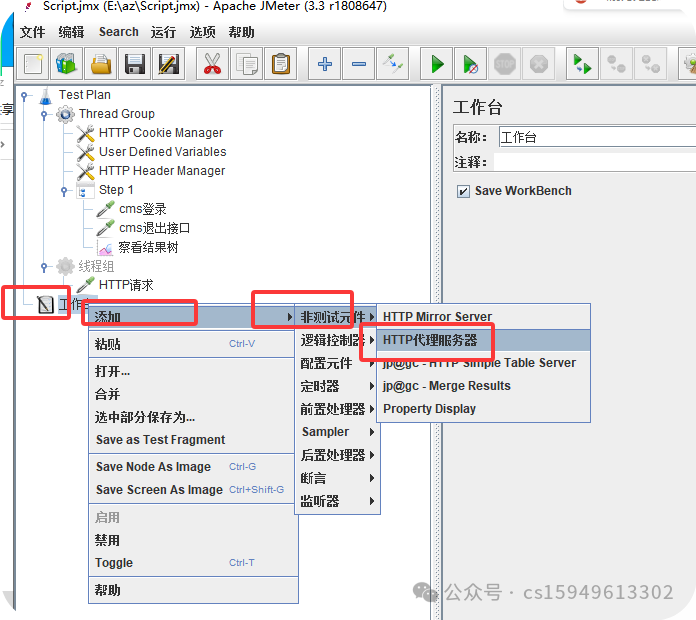696x620 pixels.
Task: Choose jp@gc - Merge Results item
Action: coord(483,386)
